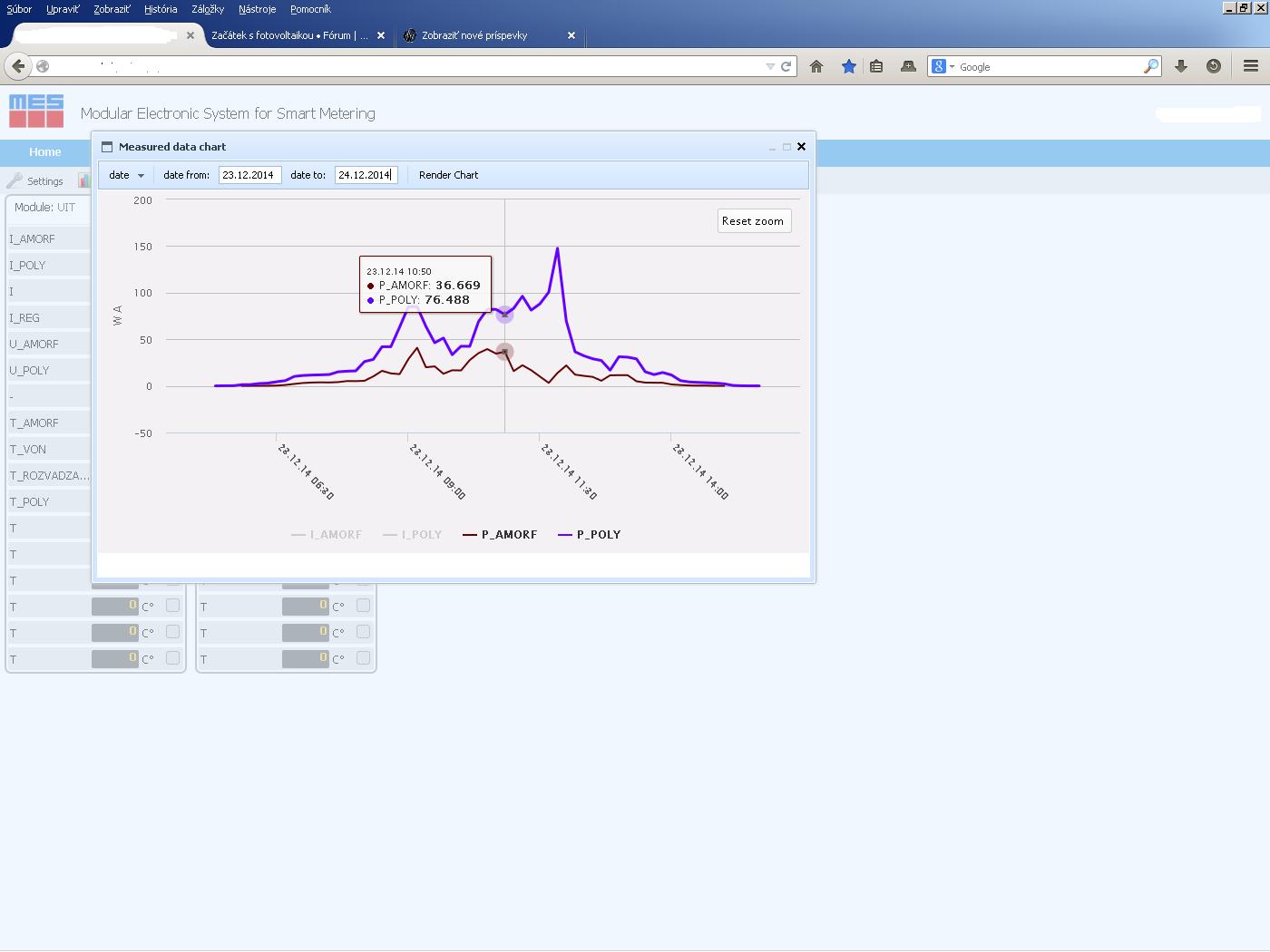Tick the last checkbox in second module panel

363,658
